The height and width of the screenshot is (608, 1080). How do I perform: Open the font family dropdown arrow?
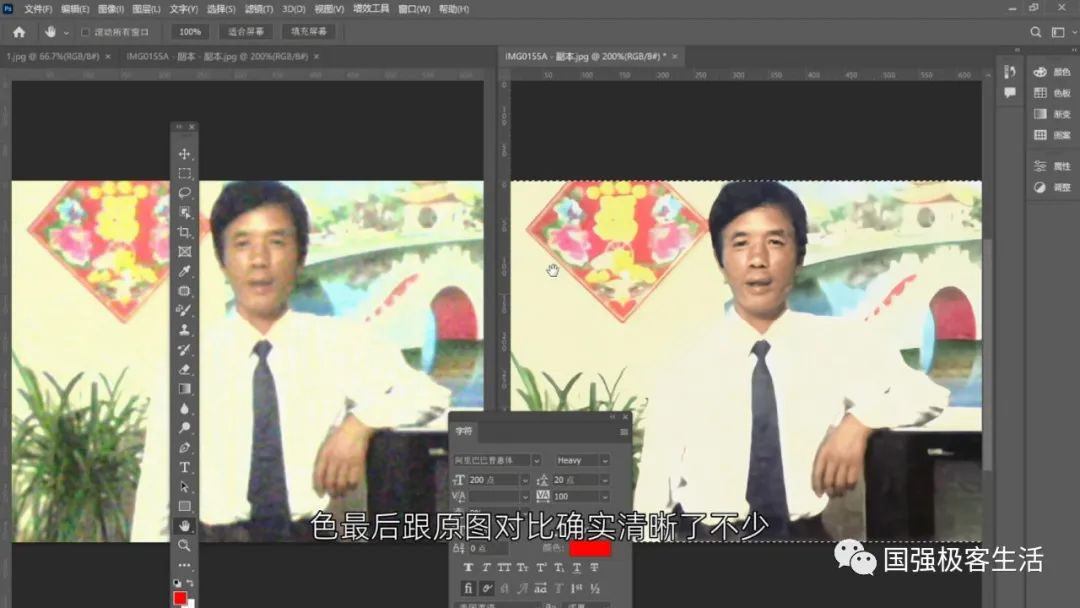click(x=536, y=461)
